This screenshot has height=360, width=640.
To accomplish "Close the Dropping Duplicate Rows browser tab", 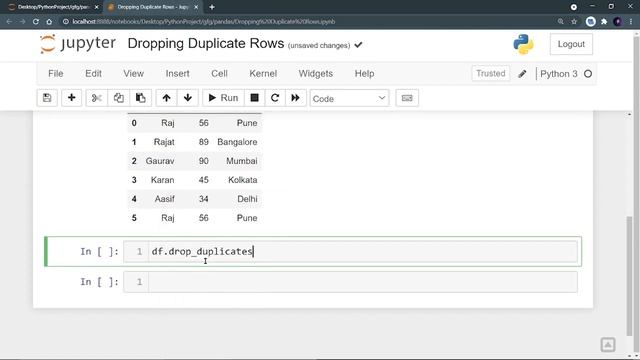I will point(196,7).
